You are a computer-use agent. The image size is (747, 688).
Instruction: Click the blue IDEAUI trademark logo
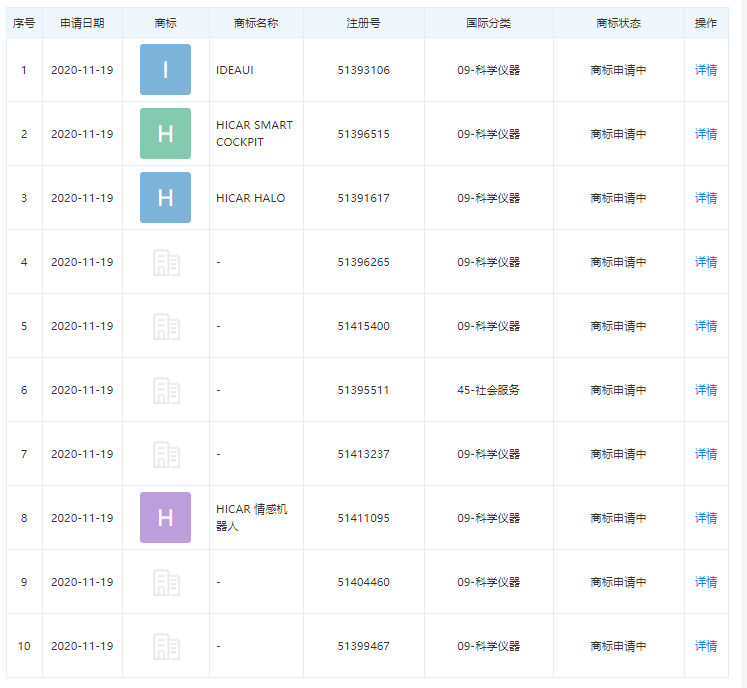165,70
